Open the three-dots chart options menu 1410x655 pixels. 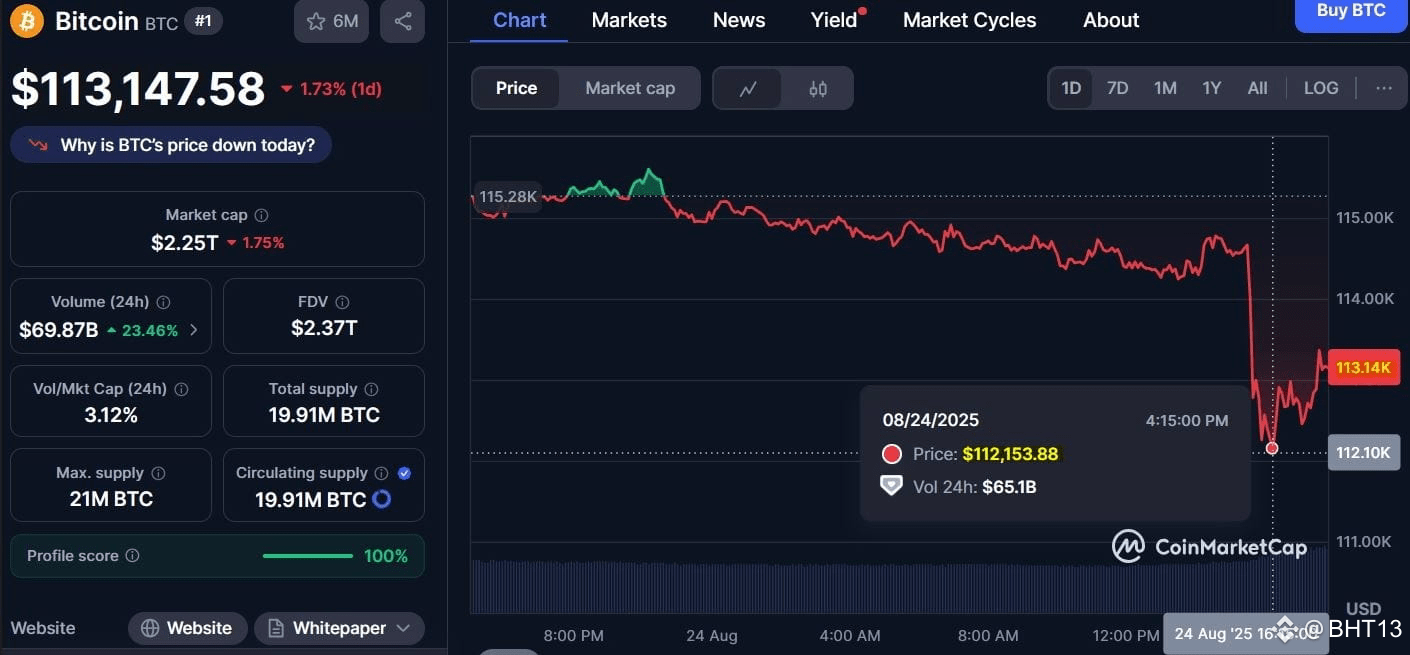click(x=1384, y=88)
